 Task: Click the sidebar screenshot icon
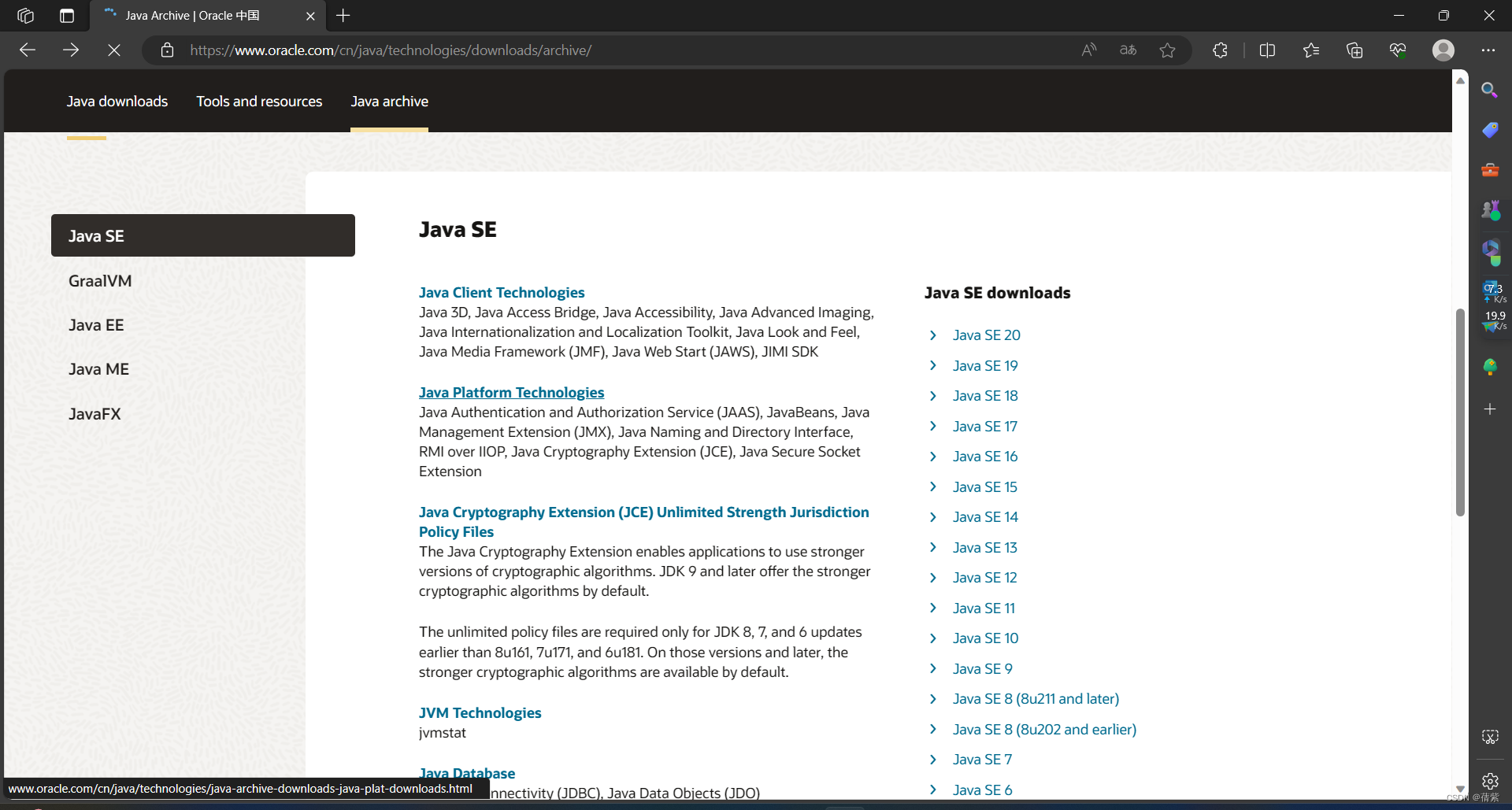coord(1490,737)
